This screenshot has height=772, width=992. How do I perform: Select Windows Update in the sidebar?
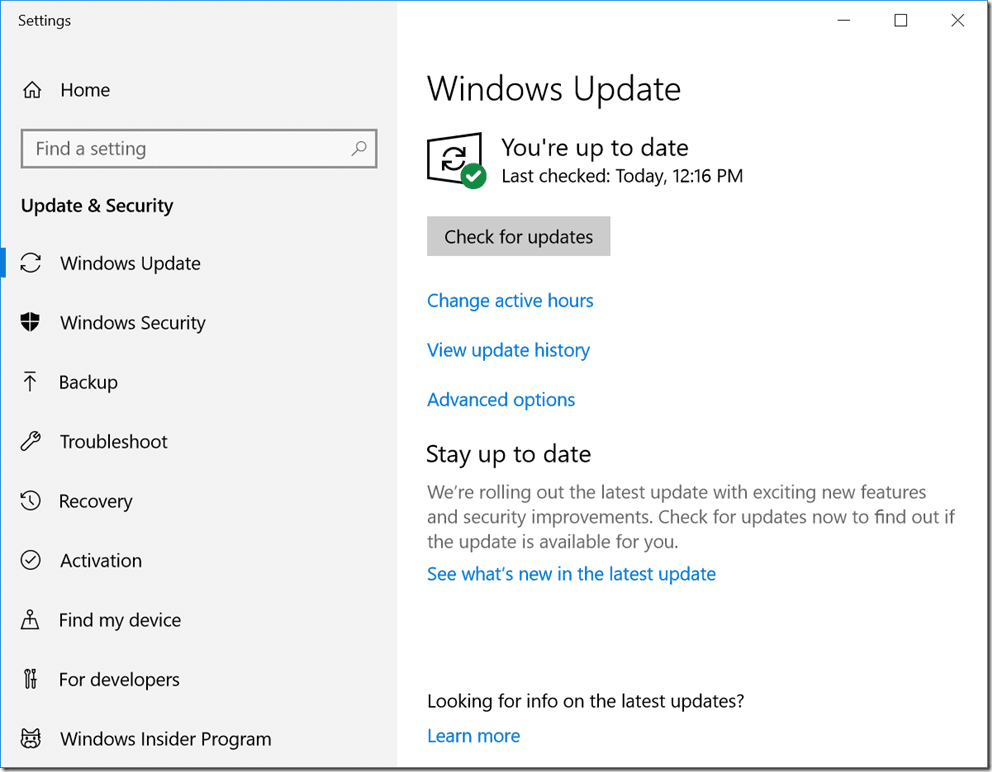click(x=130, y=263)
